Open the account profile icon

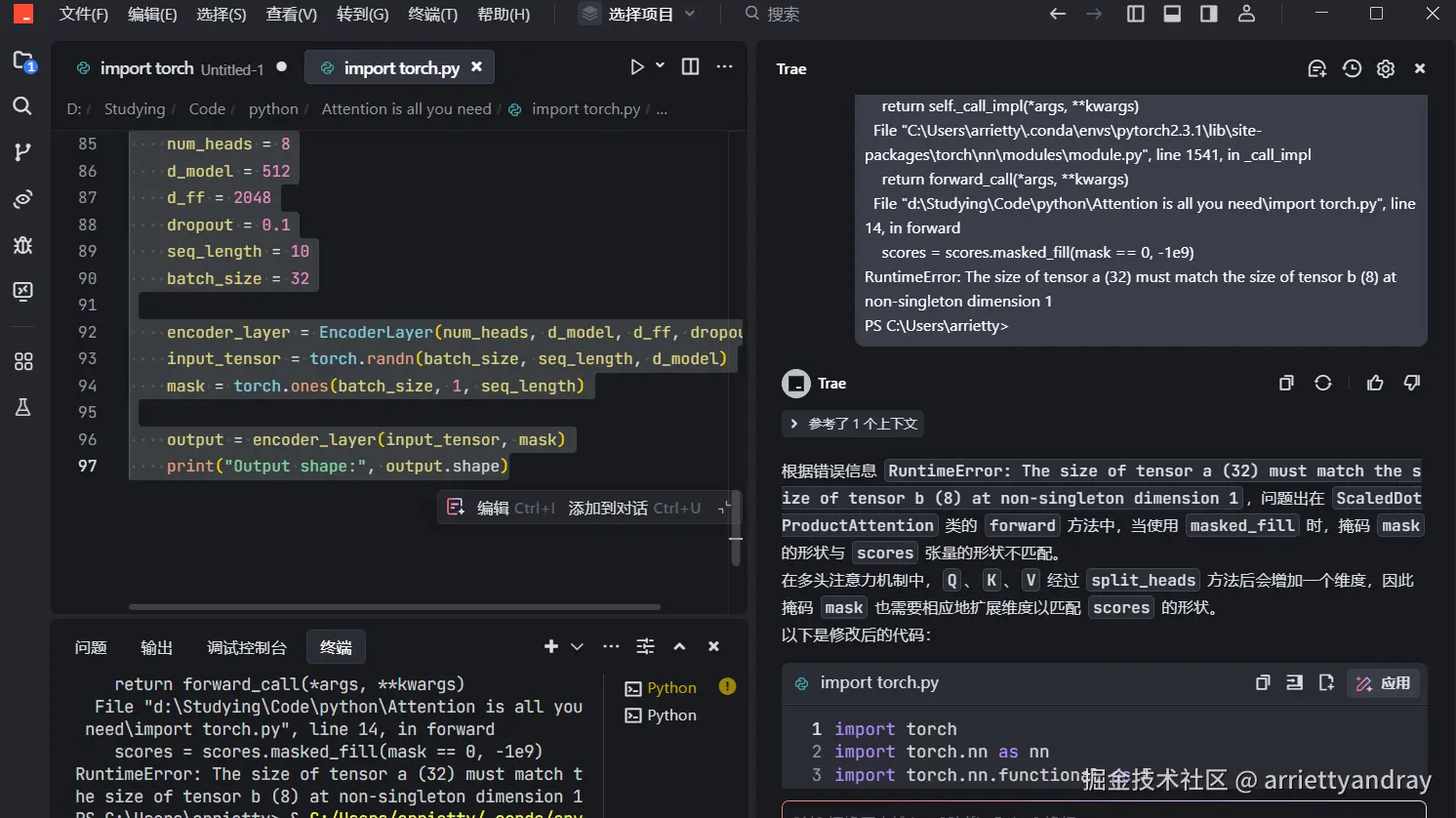click(1246, 14)
